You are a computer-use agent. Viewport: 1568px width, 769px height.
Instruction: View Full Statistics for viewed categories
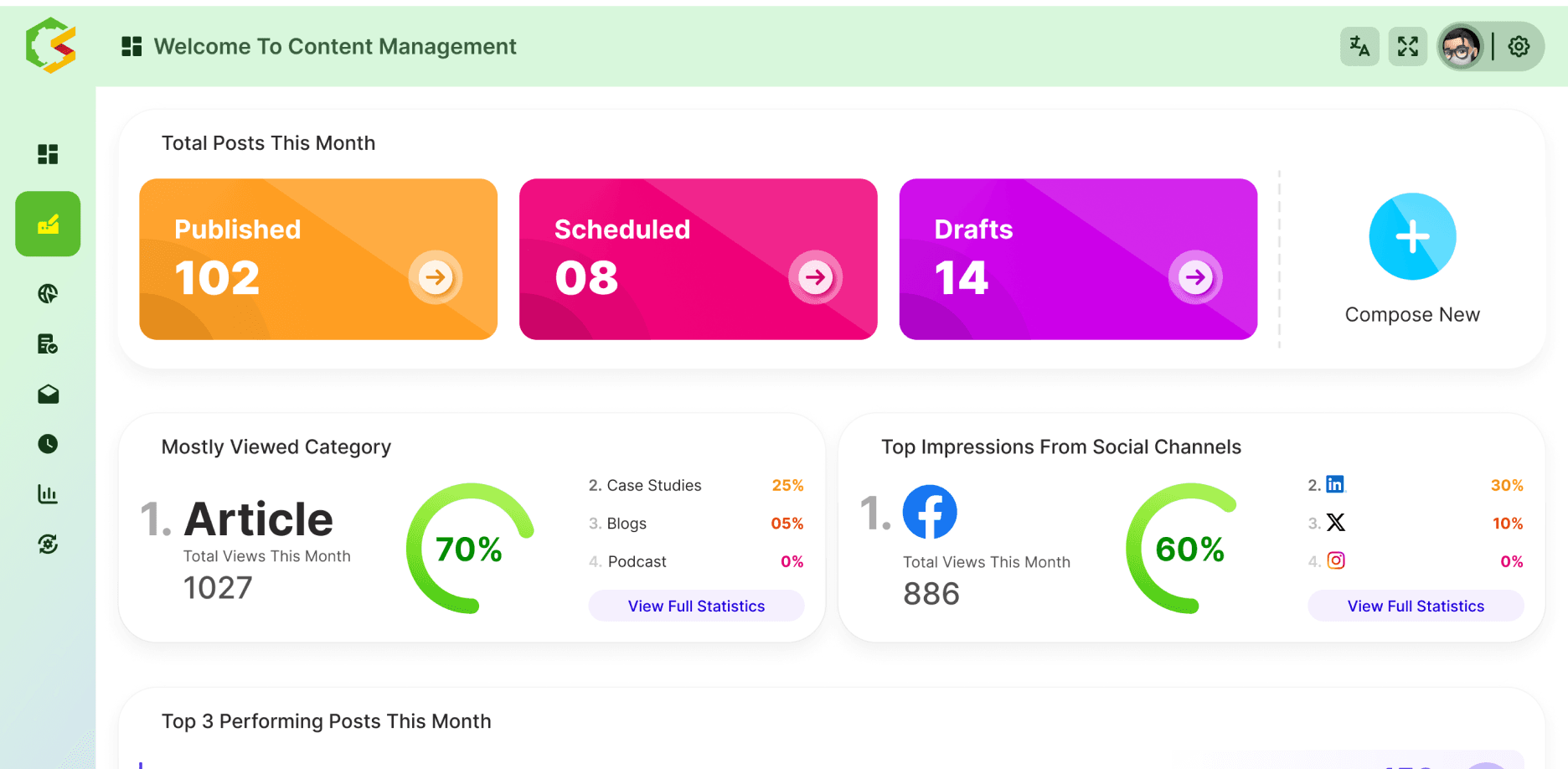[x=696, y=606]
